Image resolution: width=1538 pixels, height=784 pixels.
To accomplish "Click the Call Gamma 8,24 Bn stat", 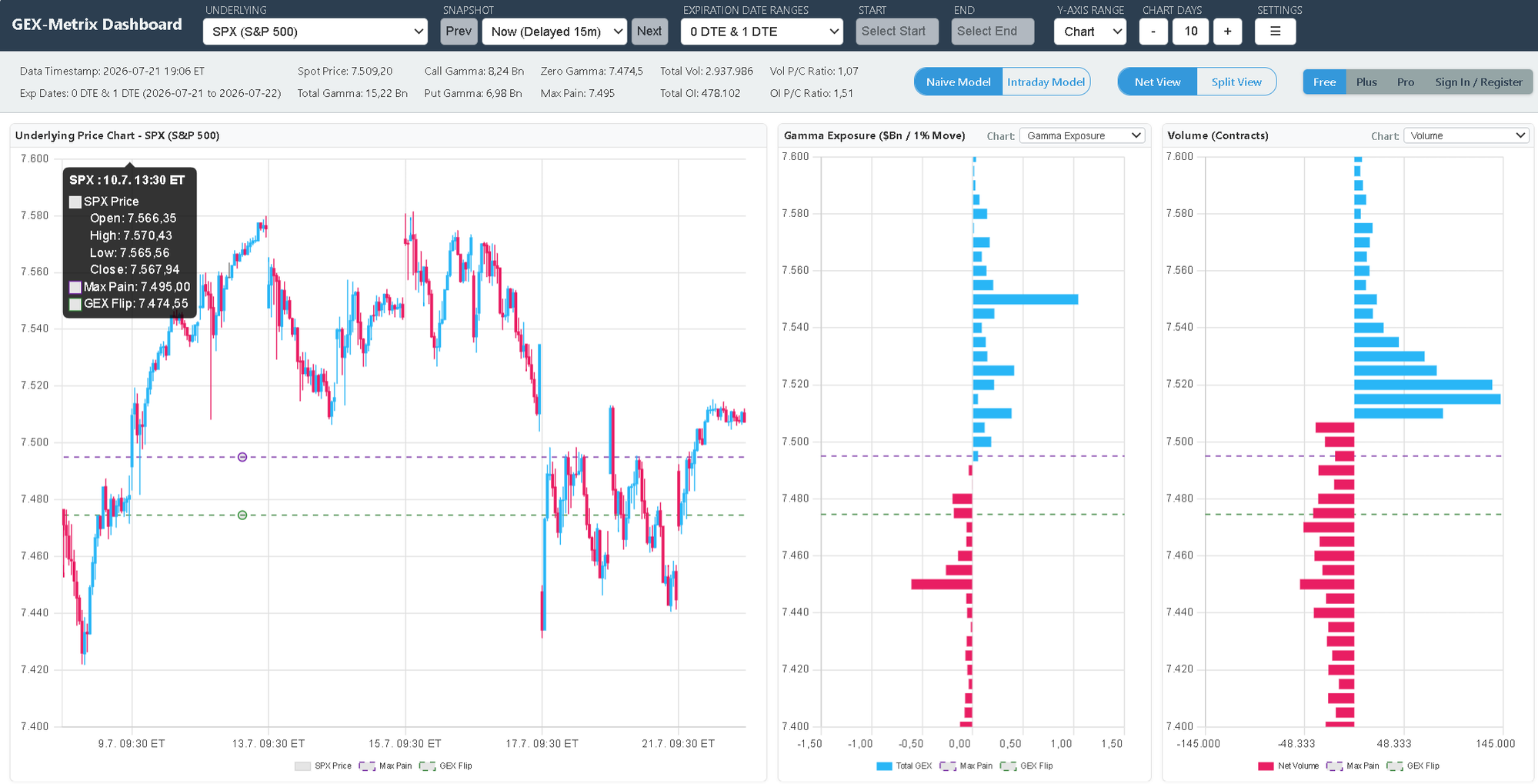I will 474,71.
